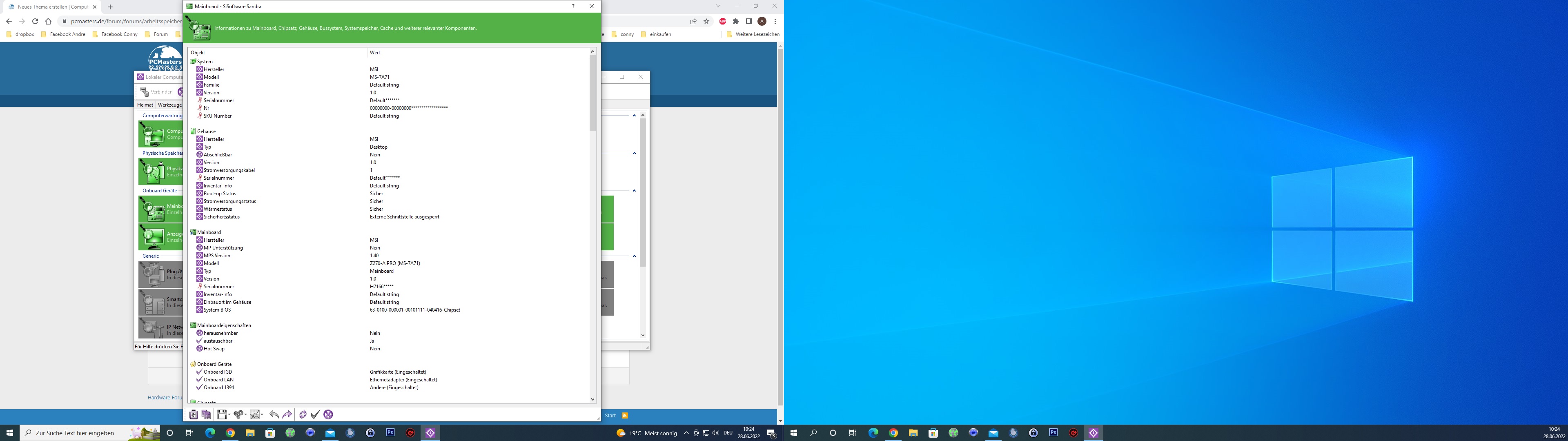The width and height of the screenshot is (1568, 441).
Task: Open the Werkzeuge tab in the Sandra window
Action: tap(170, 105)
